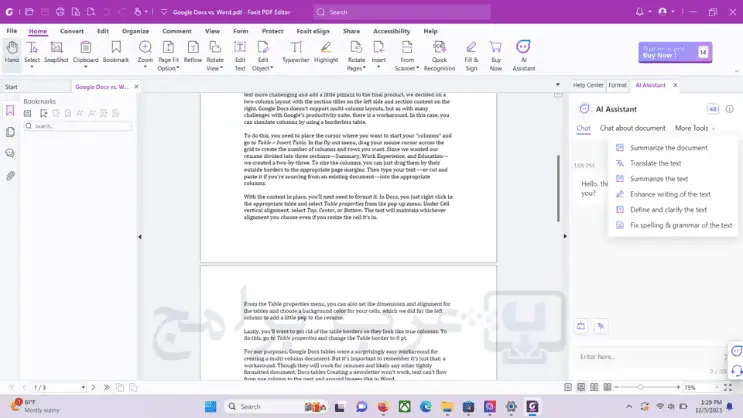Activate the Highlight tool
The image size is (743, 418).
(326, 52)
